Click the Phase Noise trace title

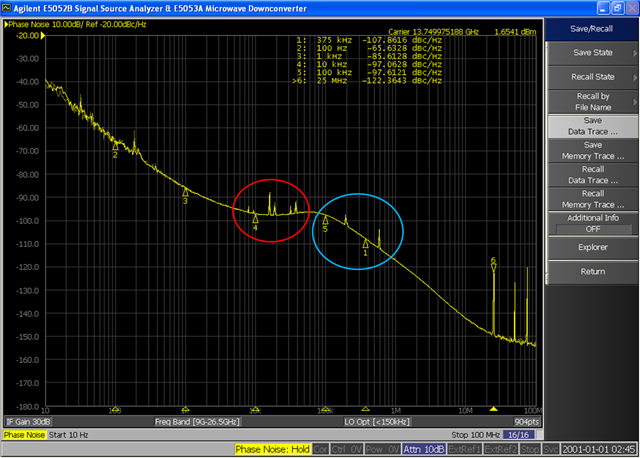tap(77, 24)
